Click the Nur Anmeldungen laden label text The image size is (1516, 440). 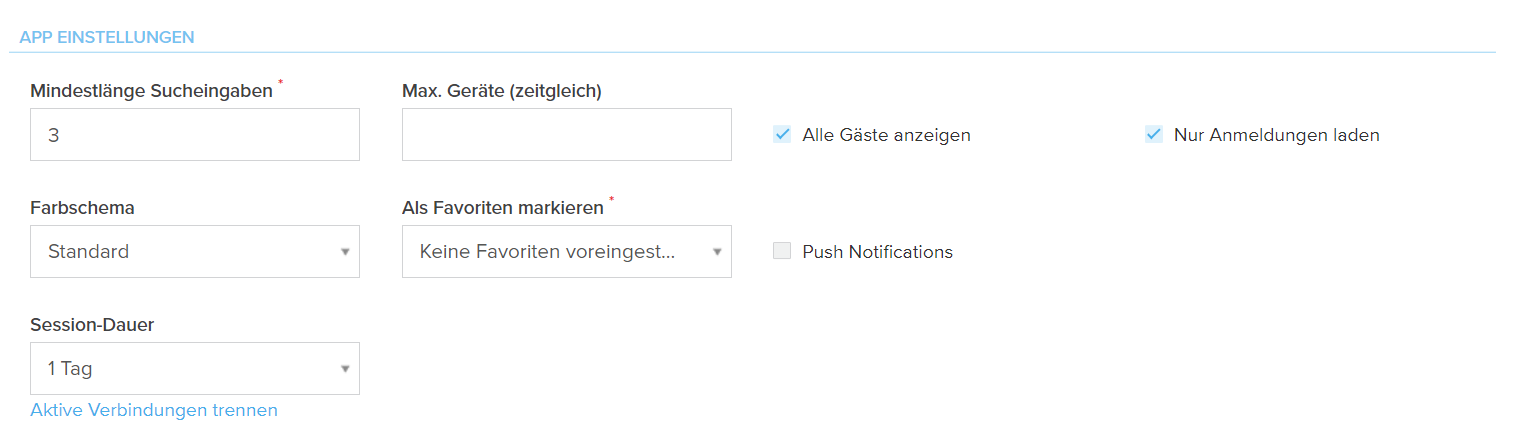coord(1276,135)
